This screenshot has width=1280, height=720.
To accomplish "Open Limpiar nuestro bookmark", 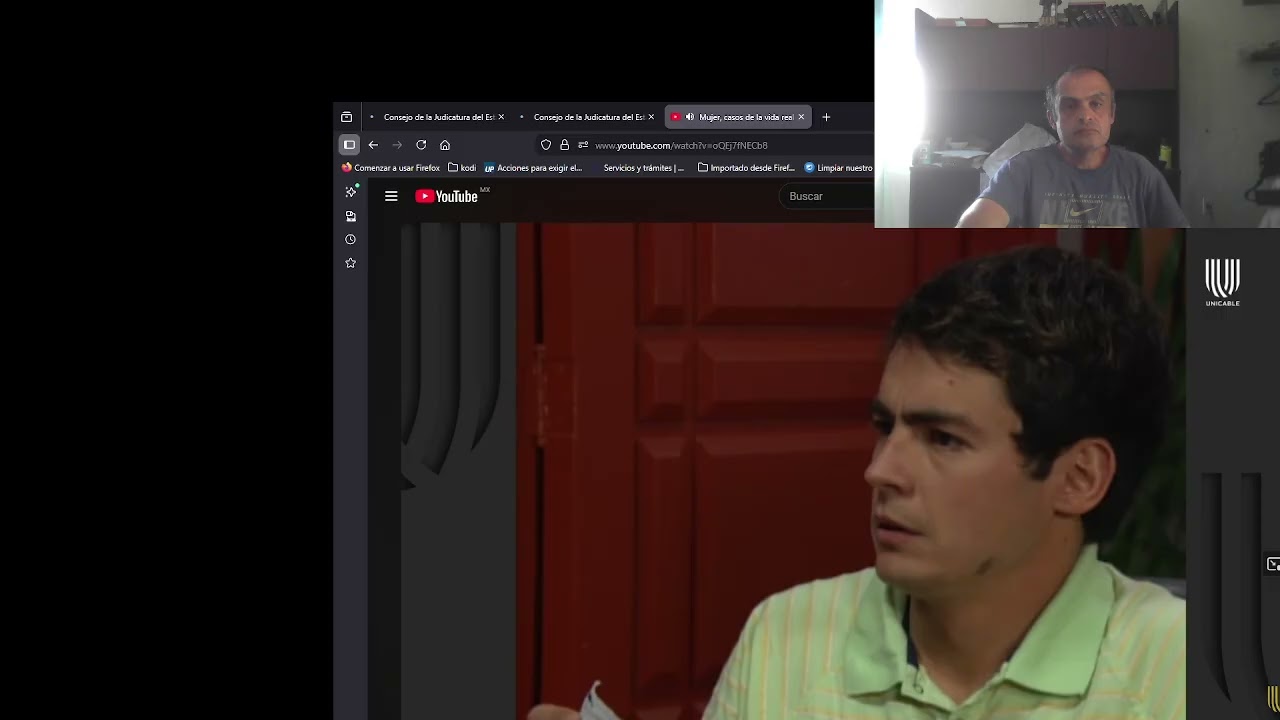I will (838, 168).
